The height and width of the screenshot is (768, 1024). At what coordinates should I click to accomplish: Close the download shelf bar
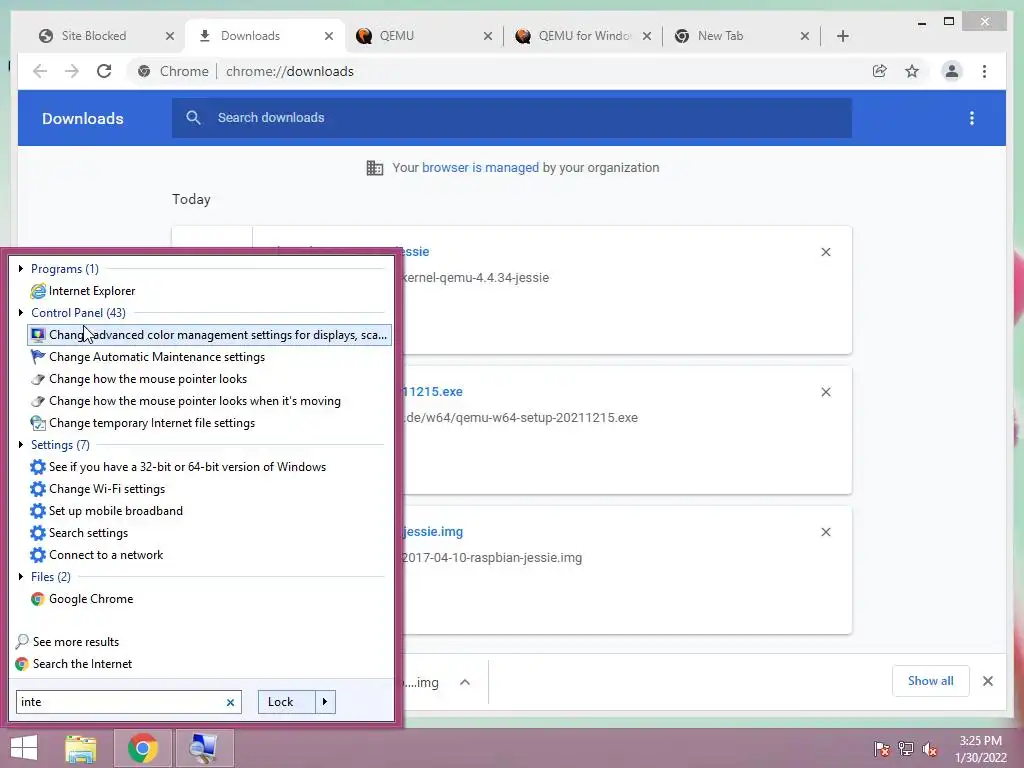click(x=987, y=681)
